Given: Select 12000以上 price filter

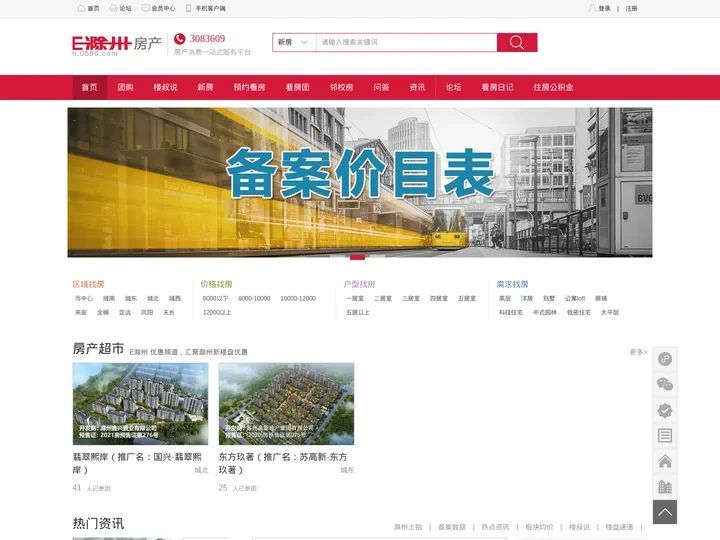Looking at the screenshot, I should pyautogui.click(x=217, y=312).
